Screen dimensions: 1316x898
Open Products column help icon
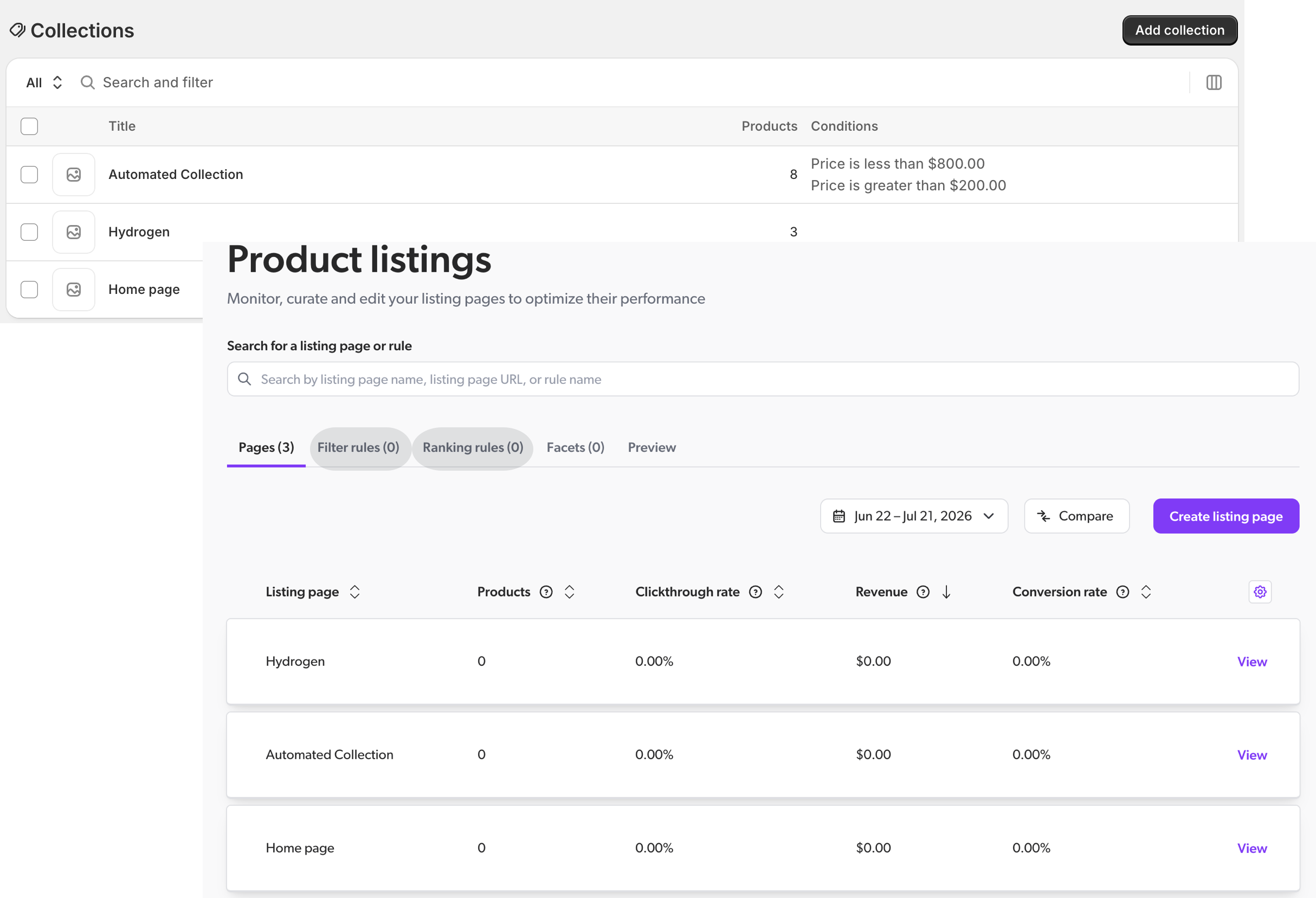(x=546, y=592)
